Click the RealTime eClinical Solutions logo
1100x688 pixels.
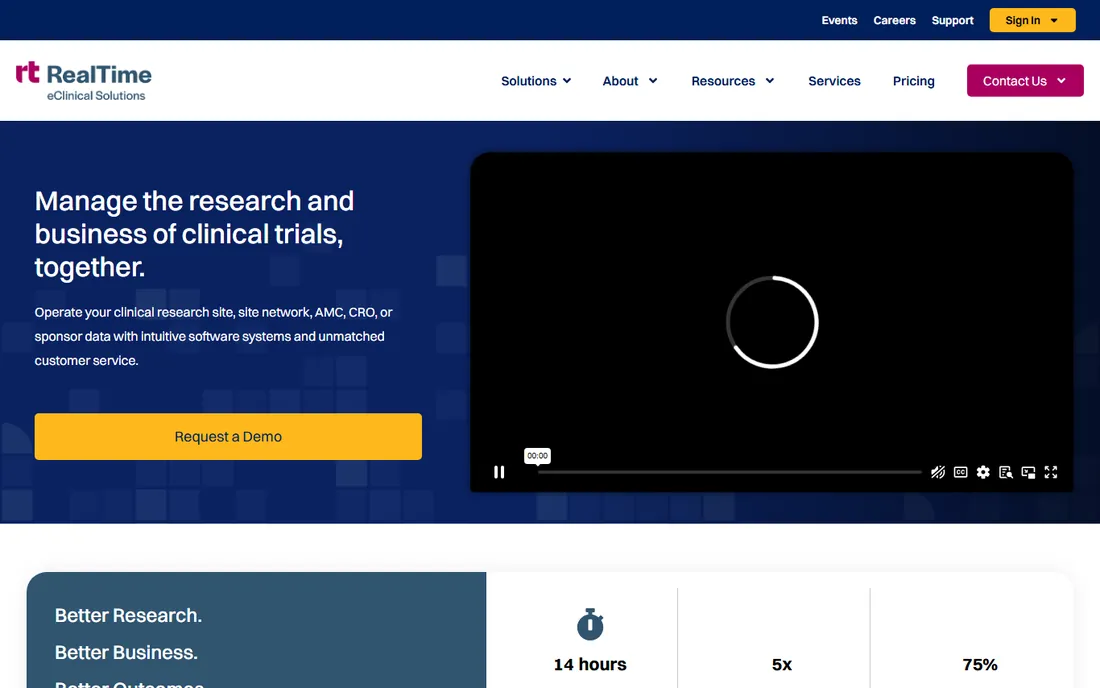tap(83, 81)
